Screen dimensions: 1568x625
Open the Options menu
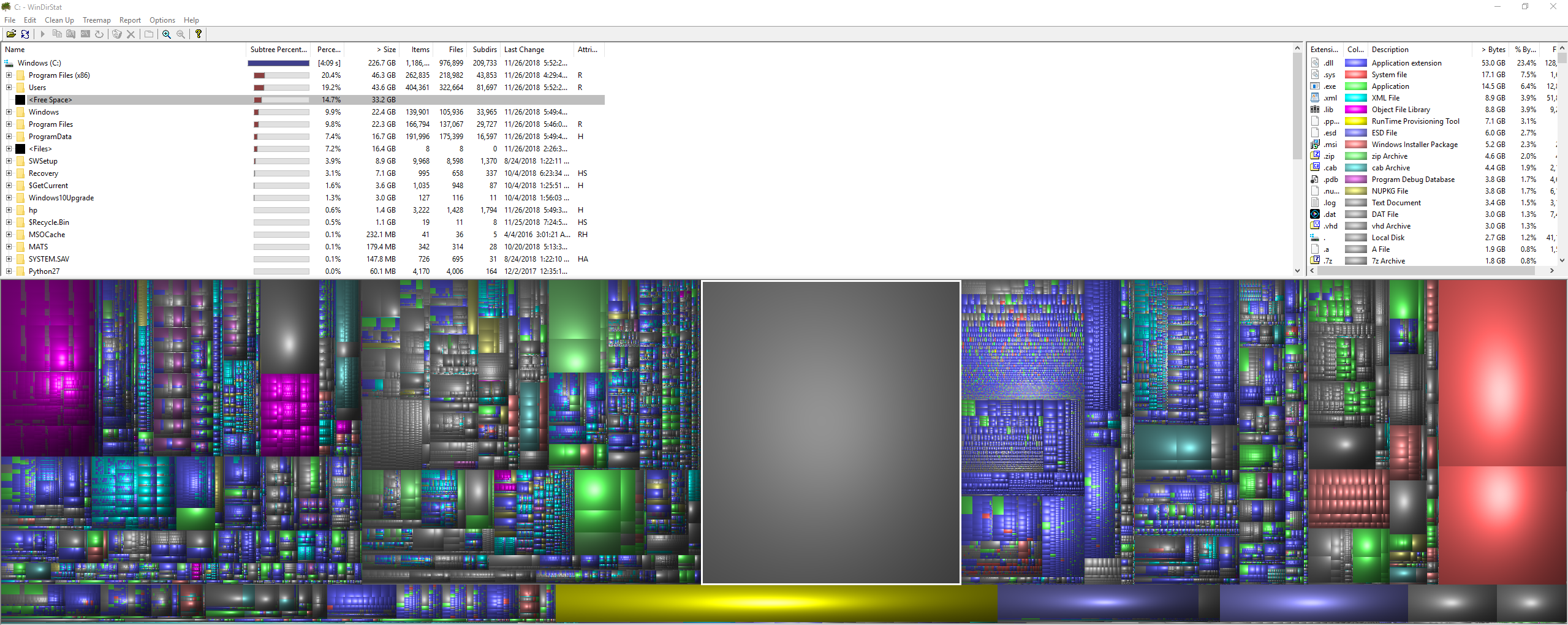pyautogui.click(x=162, y=20)
